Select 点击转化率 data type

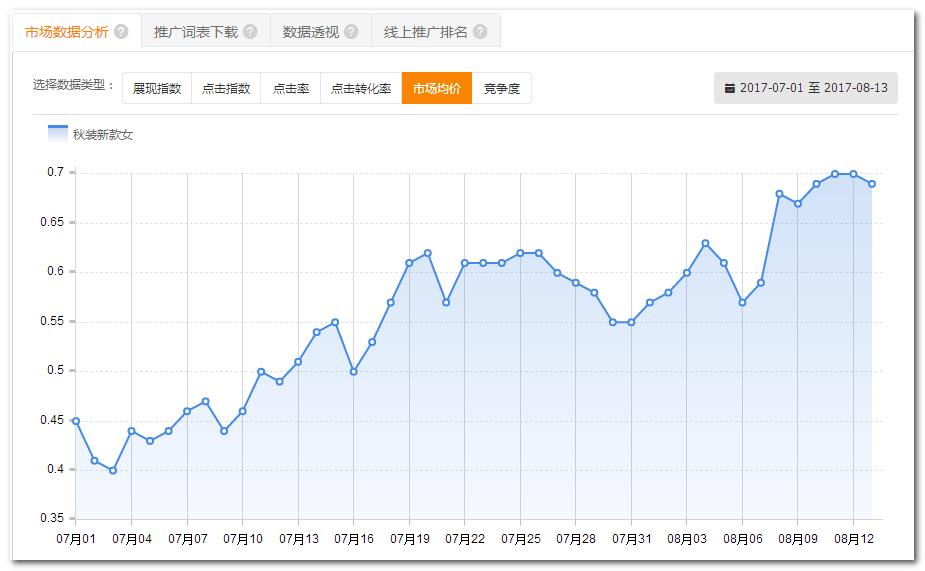point(361,88)
